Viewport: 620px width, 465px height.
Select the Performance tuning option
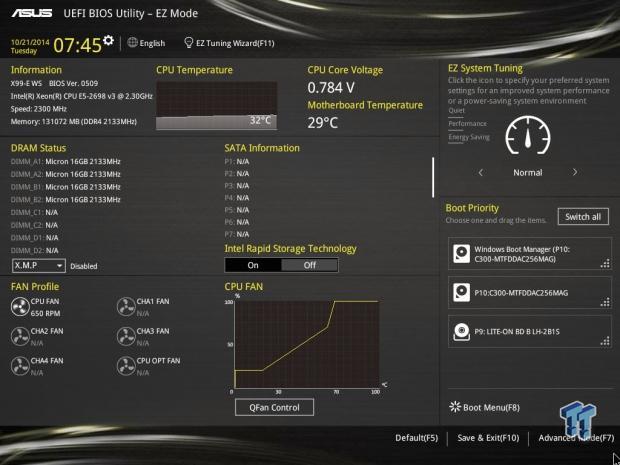tap(467, 123)
